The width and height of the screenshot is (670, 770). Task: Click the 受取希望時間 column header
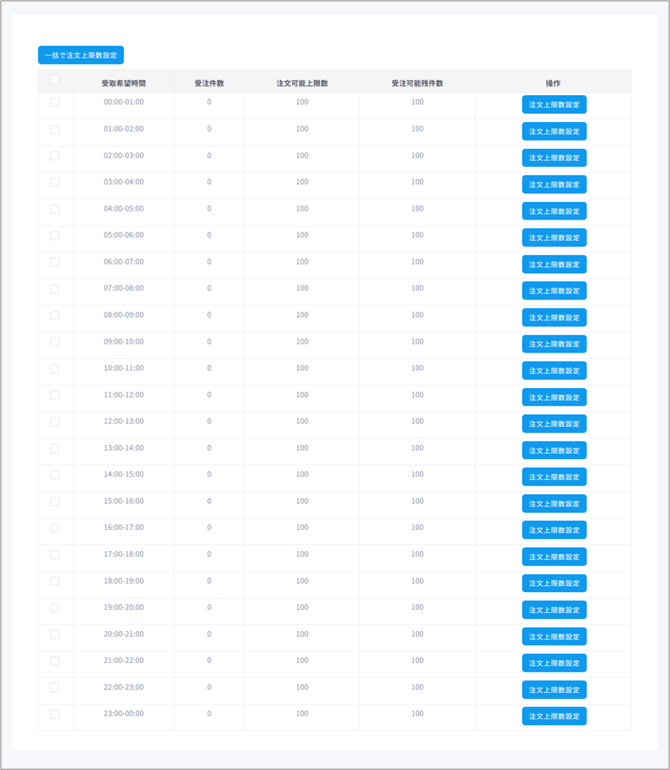click(x=123, y=82)
